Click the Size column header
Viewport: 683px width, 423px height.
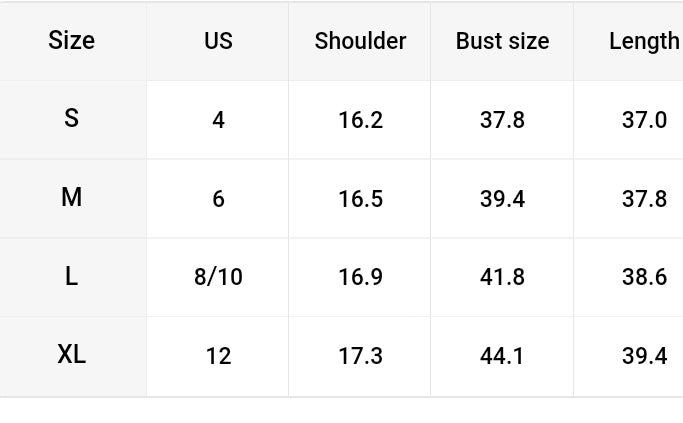click(72, 41)
